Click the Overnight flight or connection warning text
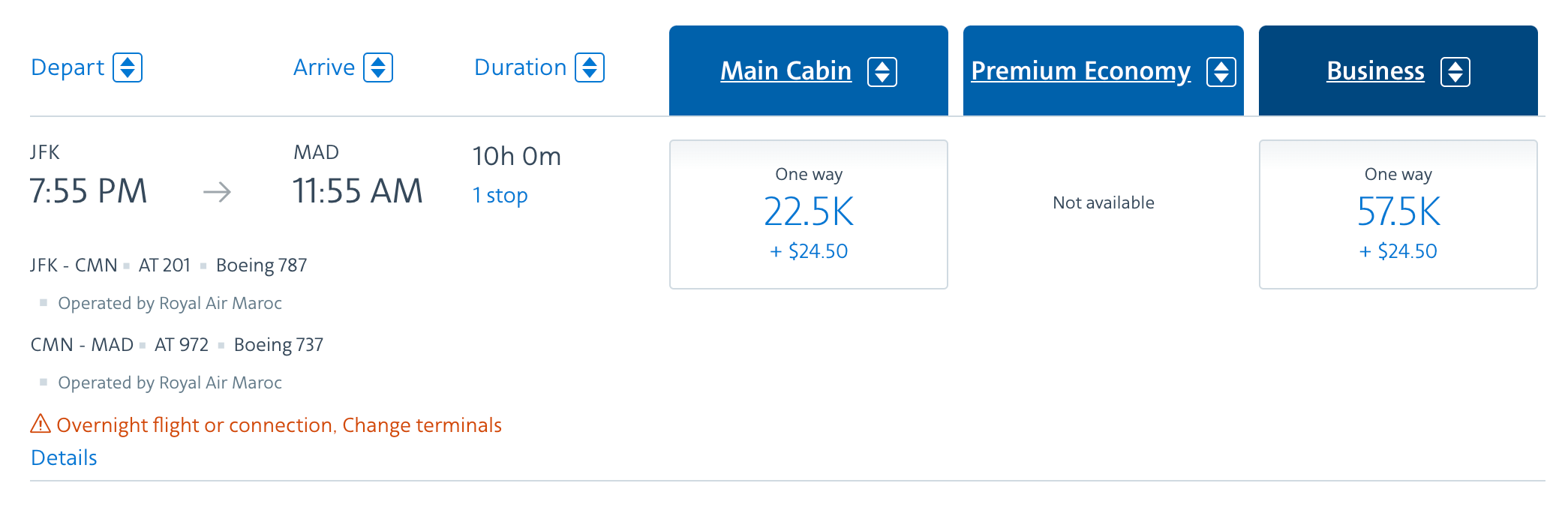Image resolution: width=1568 pixels, height=510 pixels. point(279,425)
